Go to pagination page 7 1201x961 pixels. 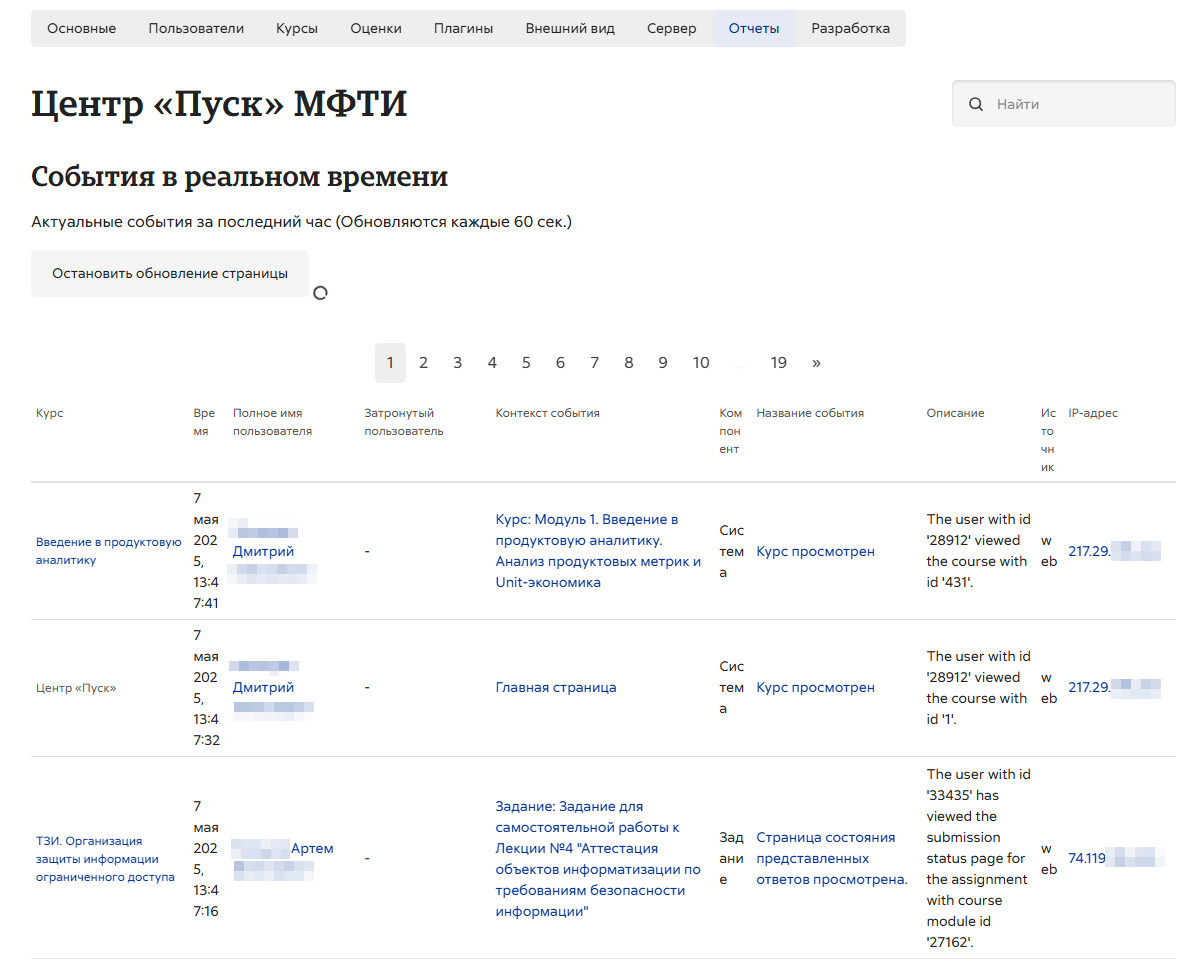[594, 363]
